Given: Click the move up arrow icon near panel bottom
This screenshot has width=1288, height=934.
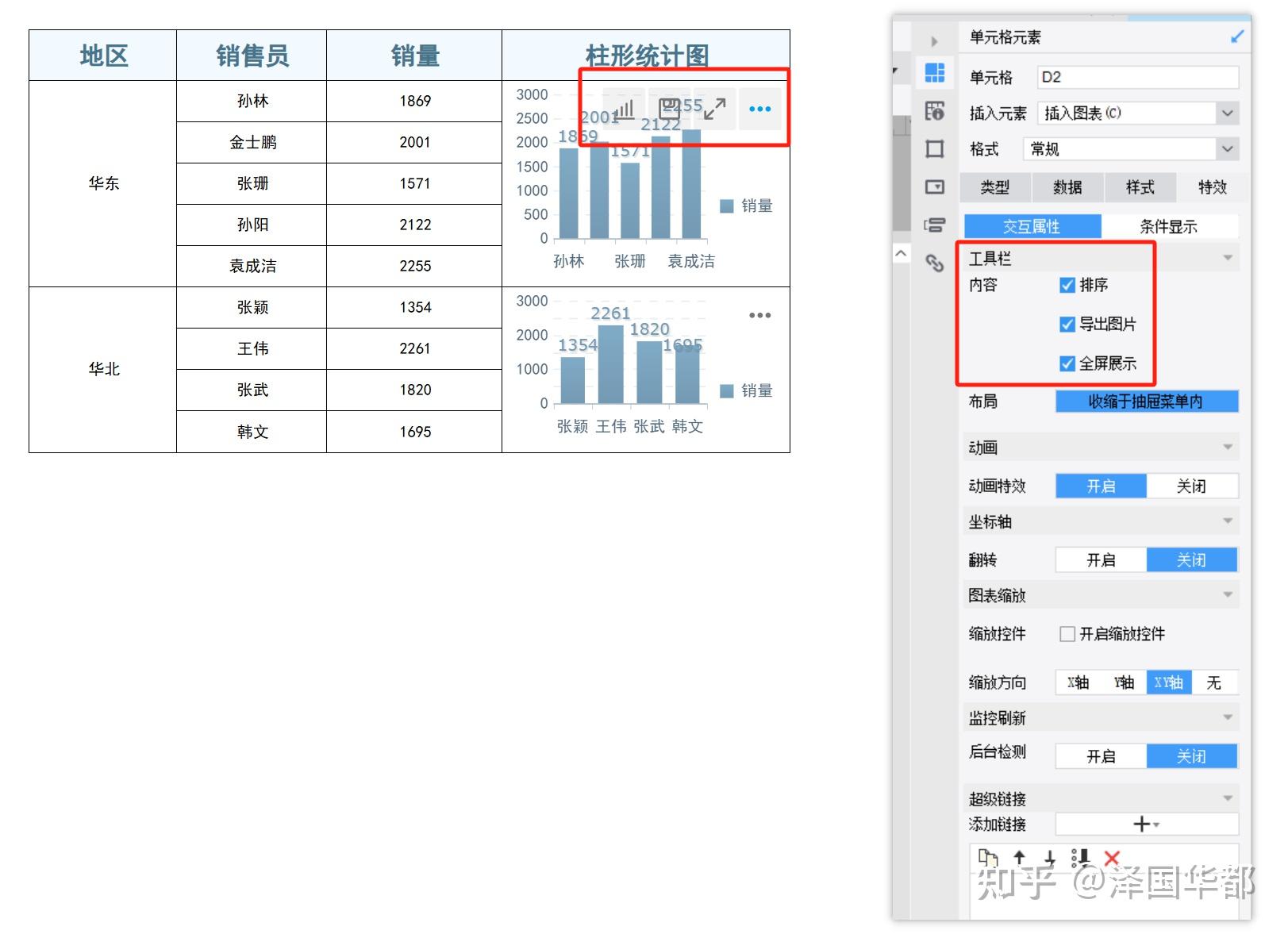Looking at the screenshot, I should click(1020, 858).
